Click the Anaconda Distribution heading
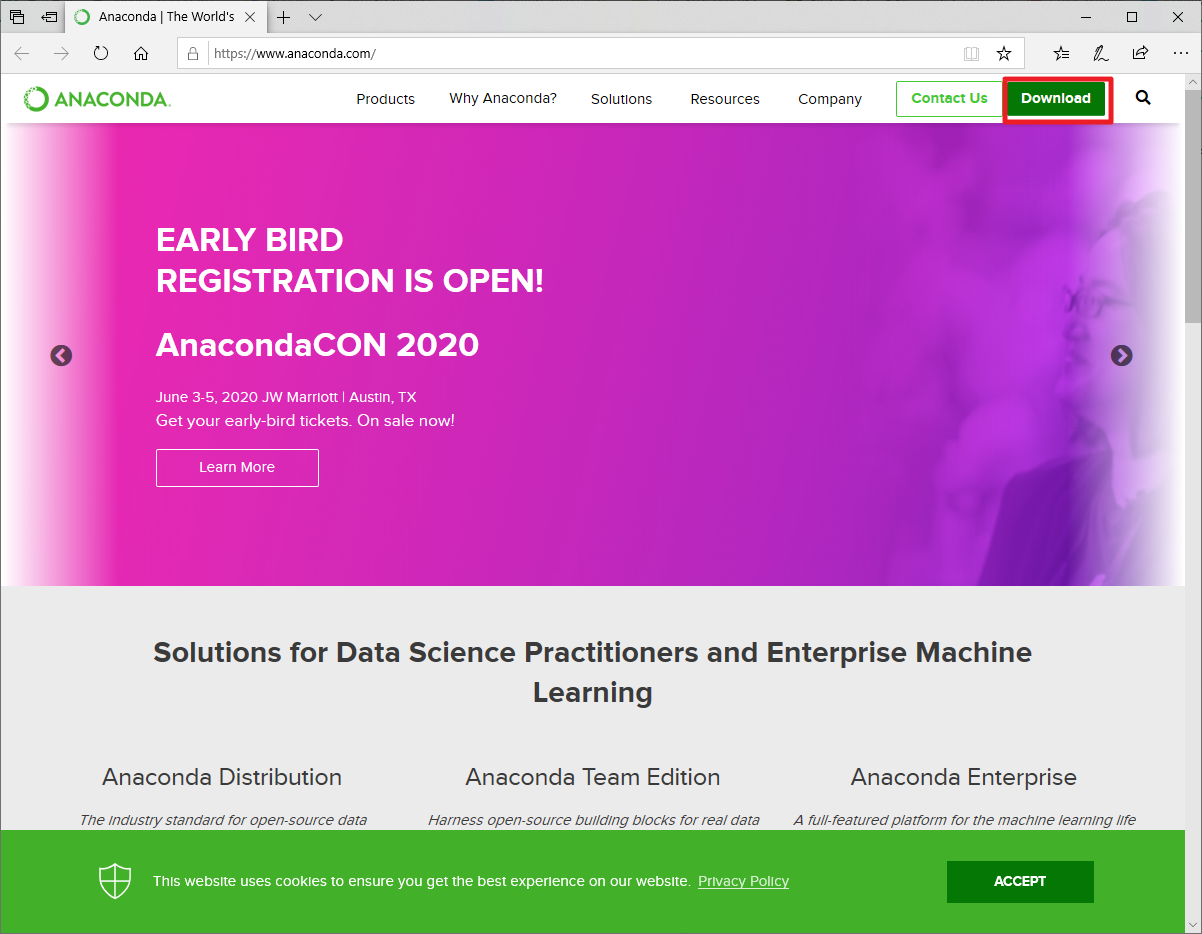This screenshot has width=1202, height=934. click(222, 777)
